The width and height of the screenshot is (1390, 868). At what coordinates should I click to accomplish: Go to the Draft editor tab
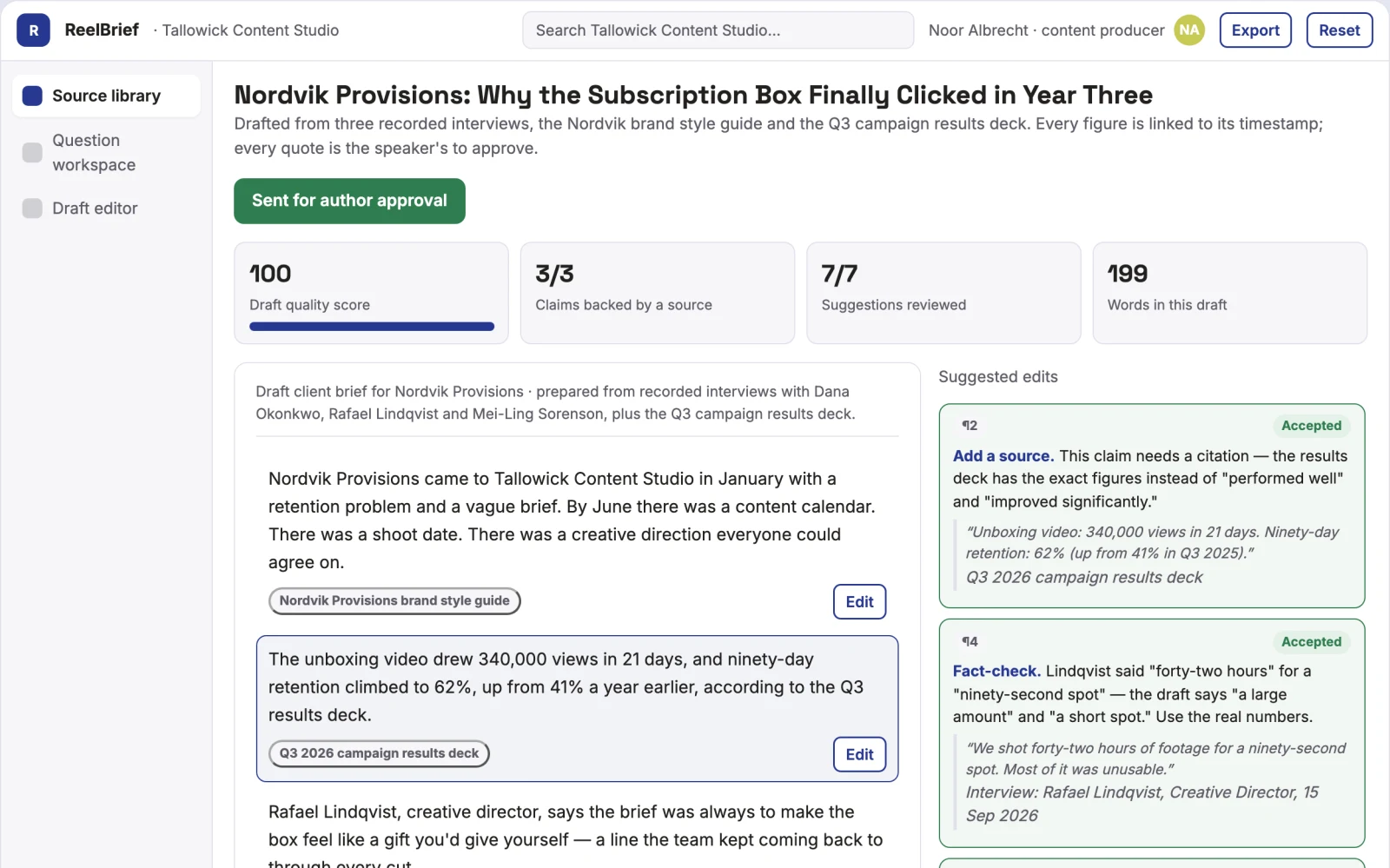coord(106,209)
